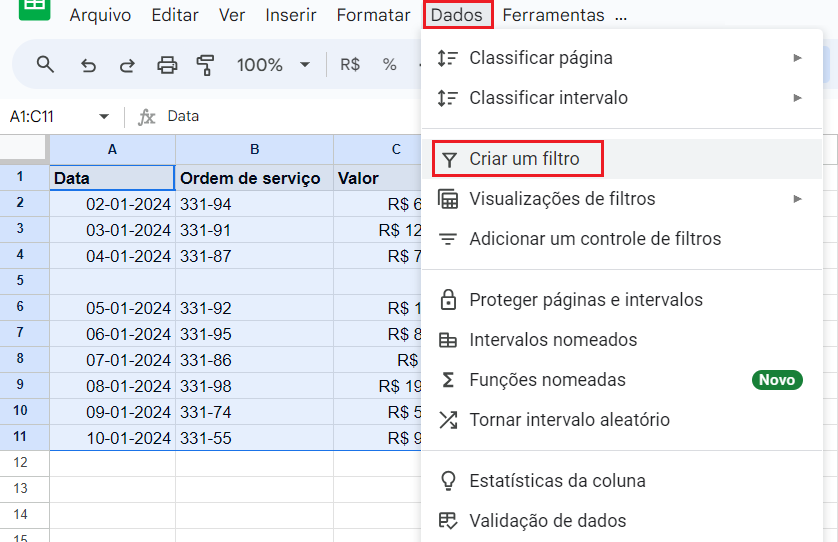Expand the Visualizações de filtros submenu arrow
This screenshot has height=542, width=838.
click(797, 199)
